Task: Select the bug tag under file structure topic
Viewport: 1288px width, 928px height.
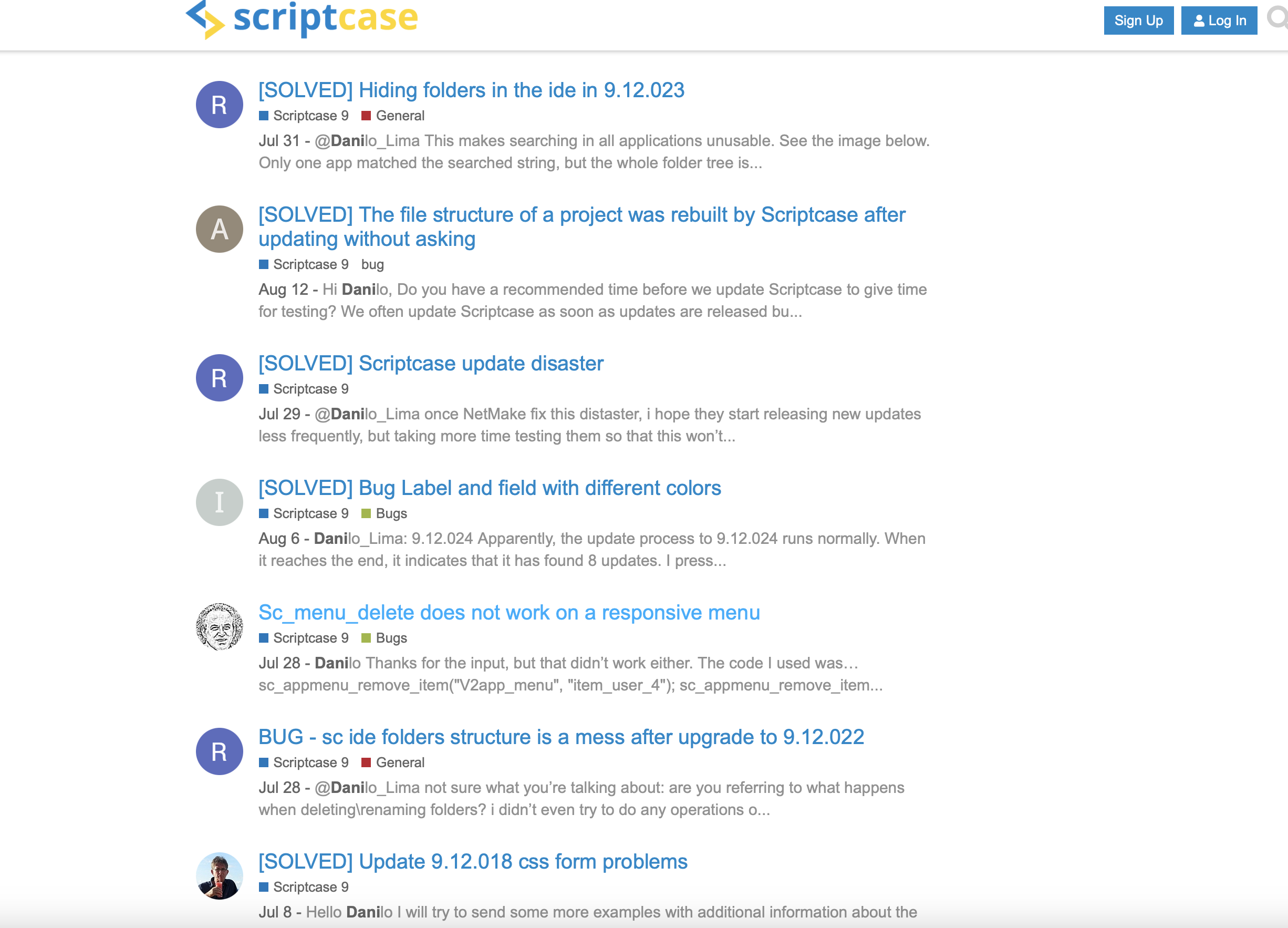Action: click(372, 265)
